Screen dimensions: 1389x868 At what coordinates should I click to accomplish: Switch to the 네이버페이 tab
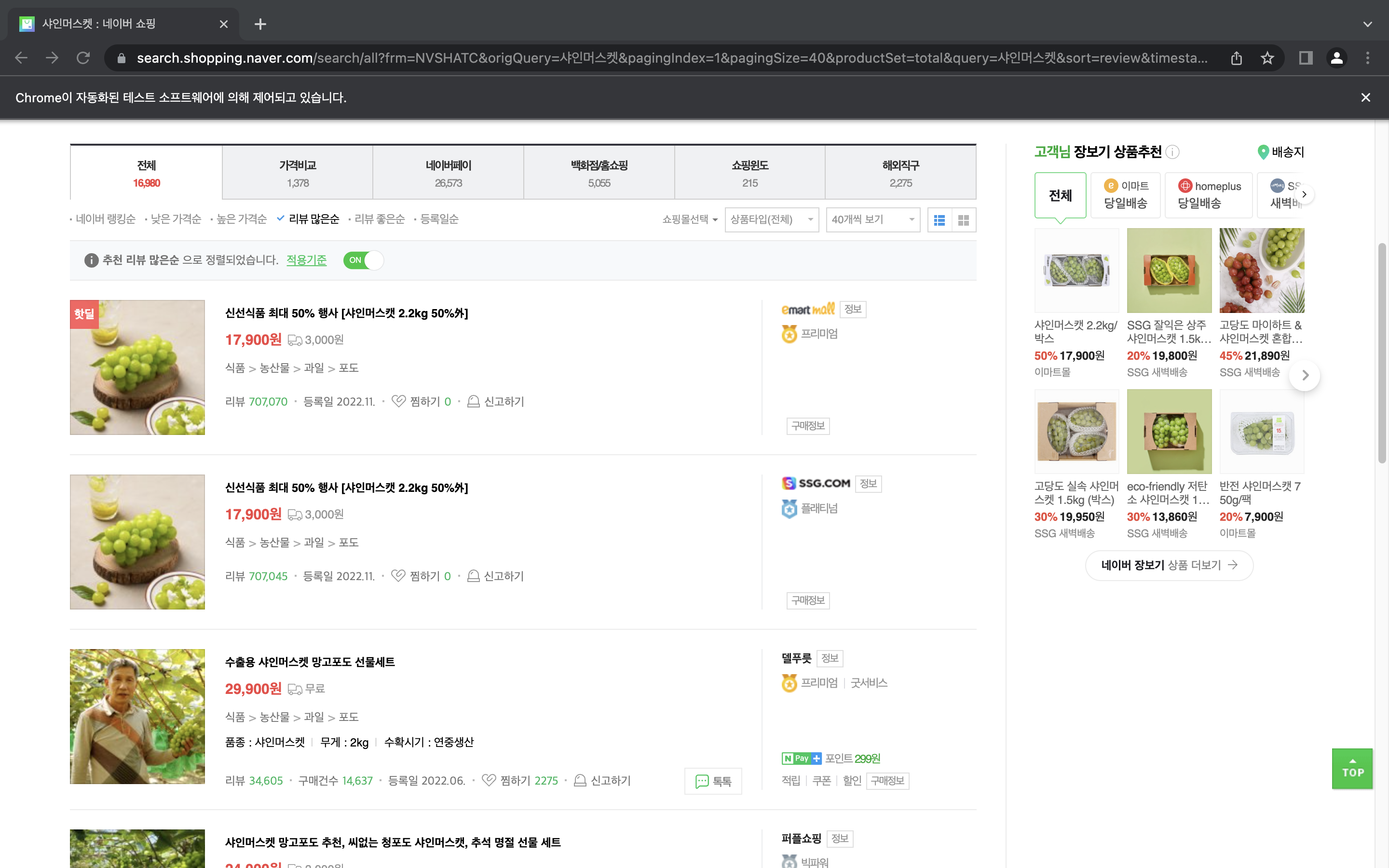pyautogui.click(x=448, y=174)
